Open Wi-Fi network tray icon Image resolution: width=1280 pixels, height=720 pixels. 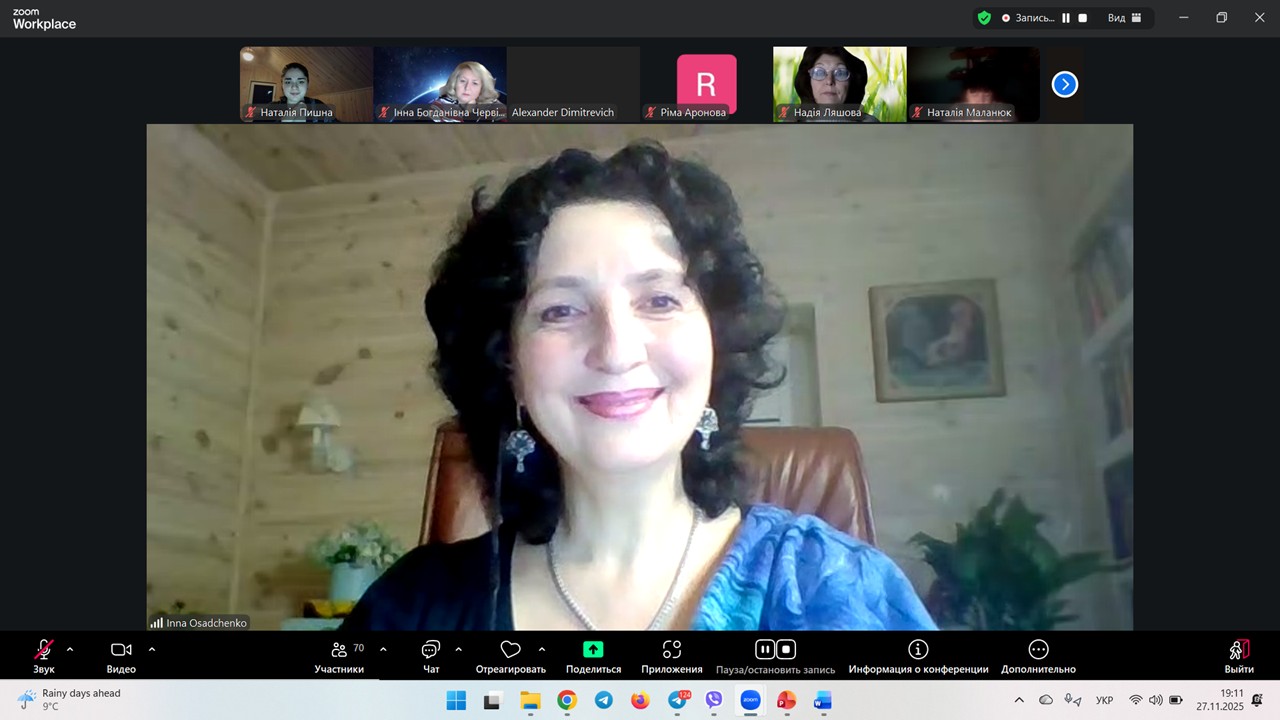tap(1136, 700)
